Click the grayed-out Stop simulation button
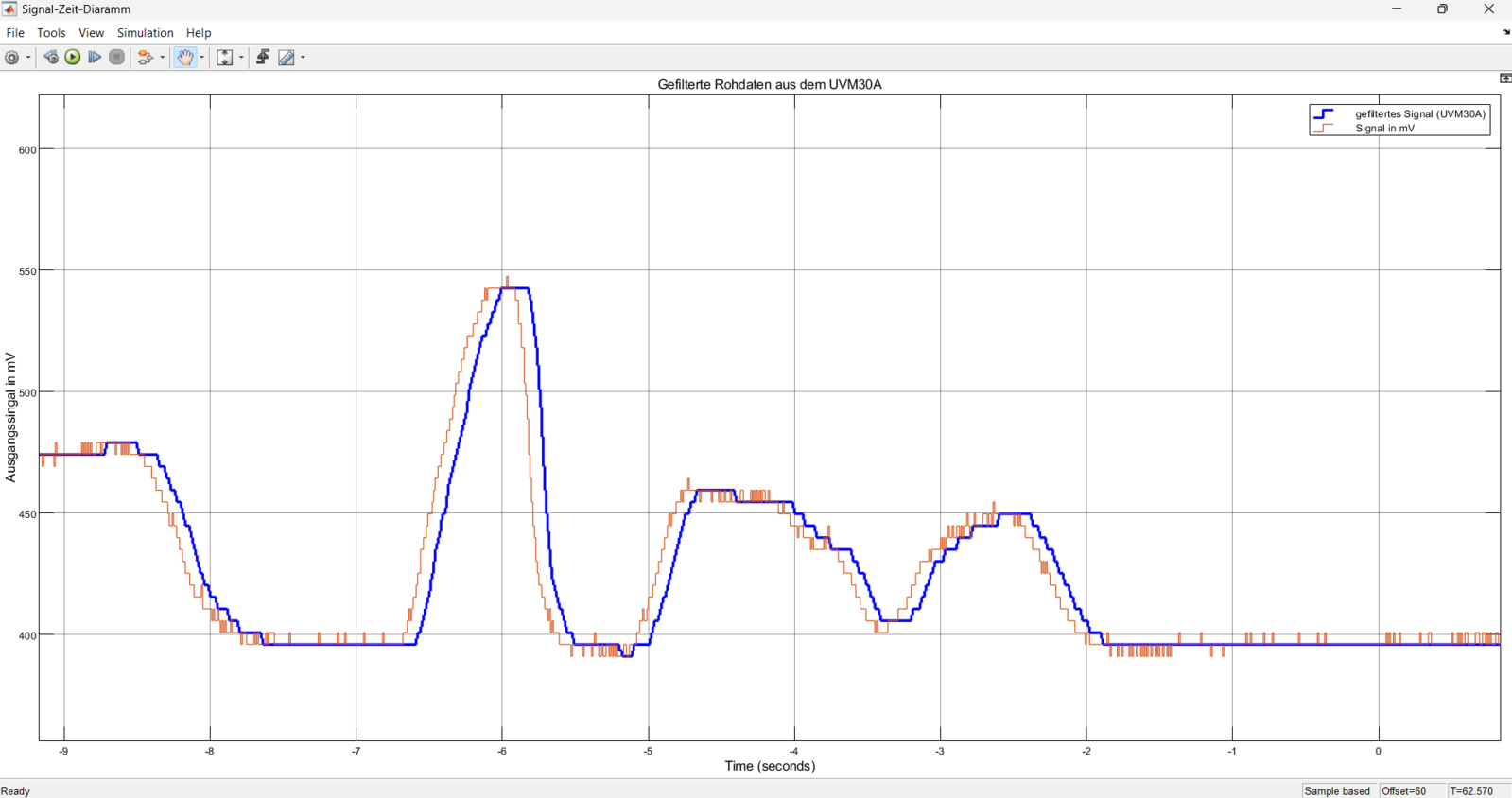1512x798 pixels. tap(117, 58)
